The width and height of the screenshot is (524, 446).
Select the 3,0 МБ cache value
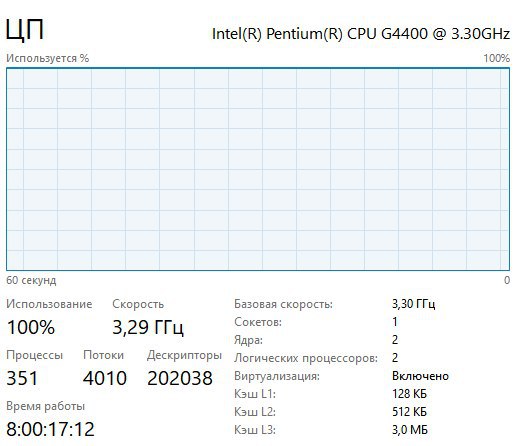coord(410,430)
